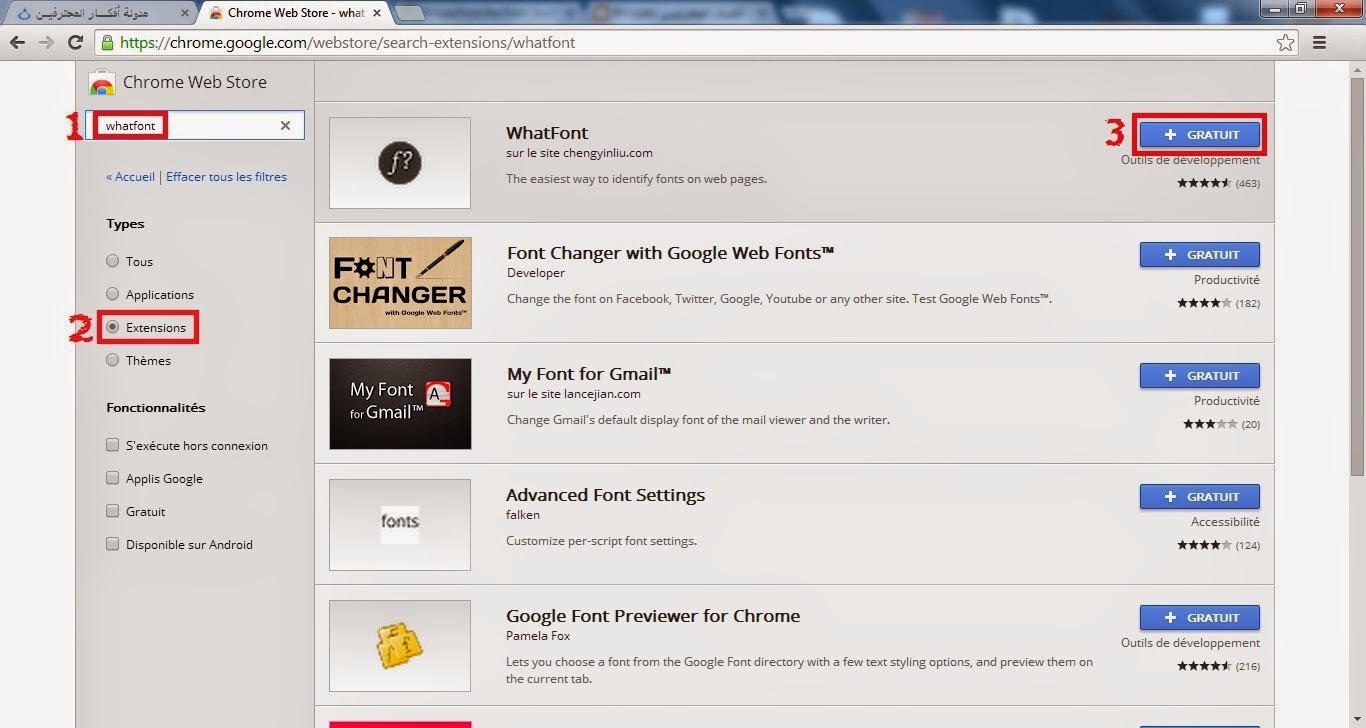This screenshot has width=1366, height=728.
Task: Check Disponible sur Android checkbox
Action: click(x=112, y=544)
